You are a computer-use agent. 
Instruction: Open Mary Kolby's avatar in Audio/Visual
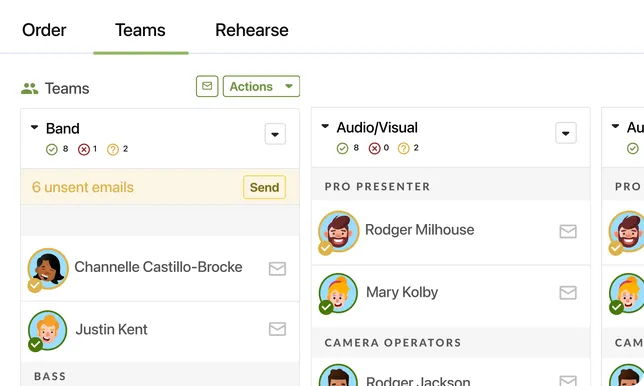338,293
